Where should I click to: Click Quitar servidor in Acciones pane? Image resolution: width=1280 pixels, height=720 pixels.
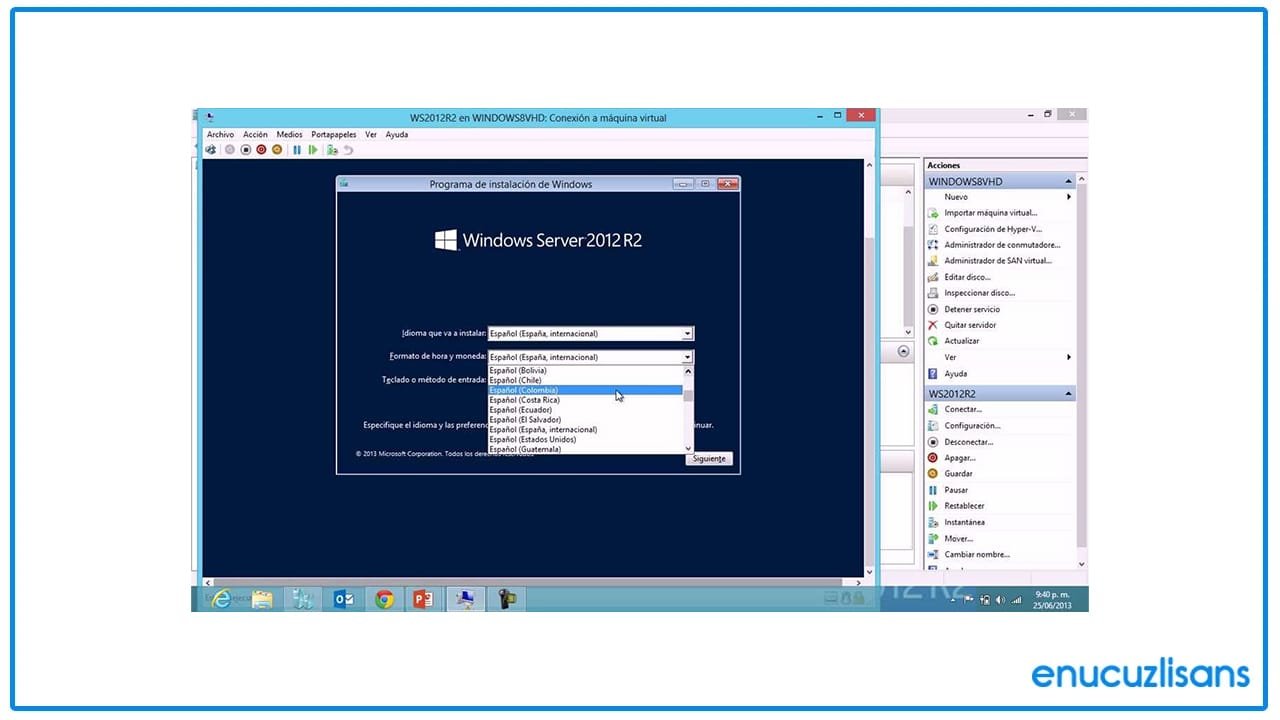[970, 325]
